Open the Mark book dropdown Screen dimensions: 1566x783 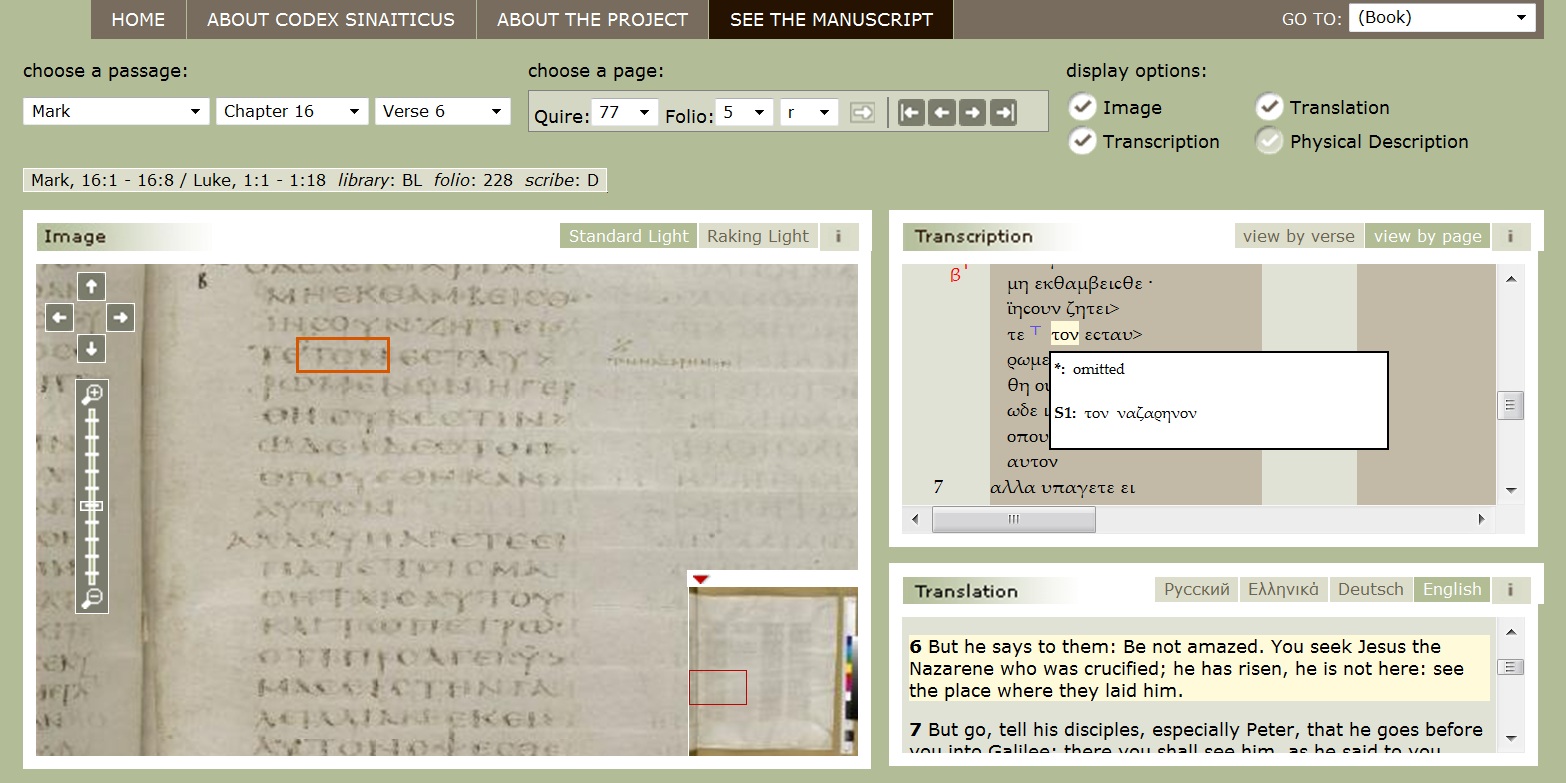point(116,111)
